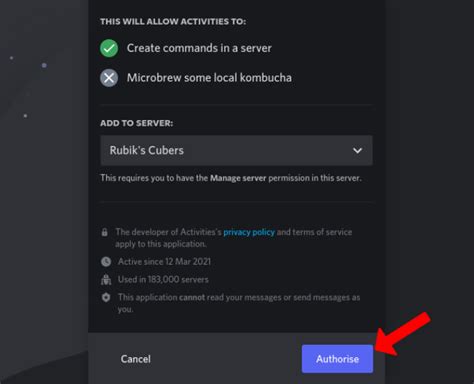Click the terms of service text
474x384 pixels.
322,232
